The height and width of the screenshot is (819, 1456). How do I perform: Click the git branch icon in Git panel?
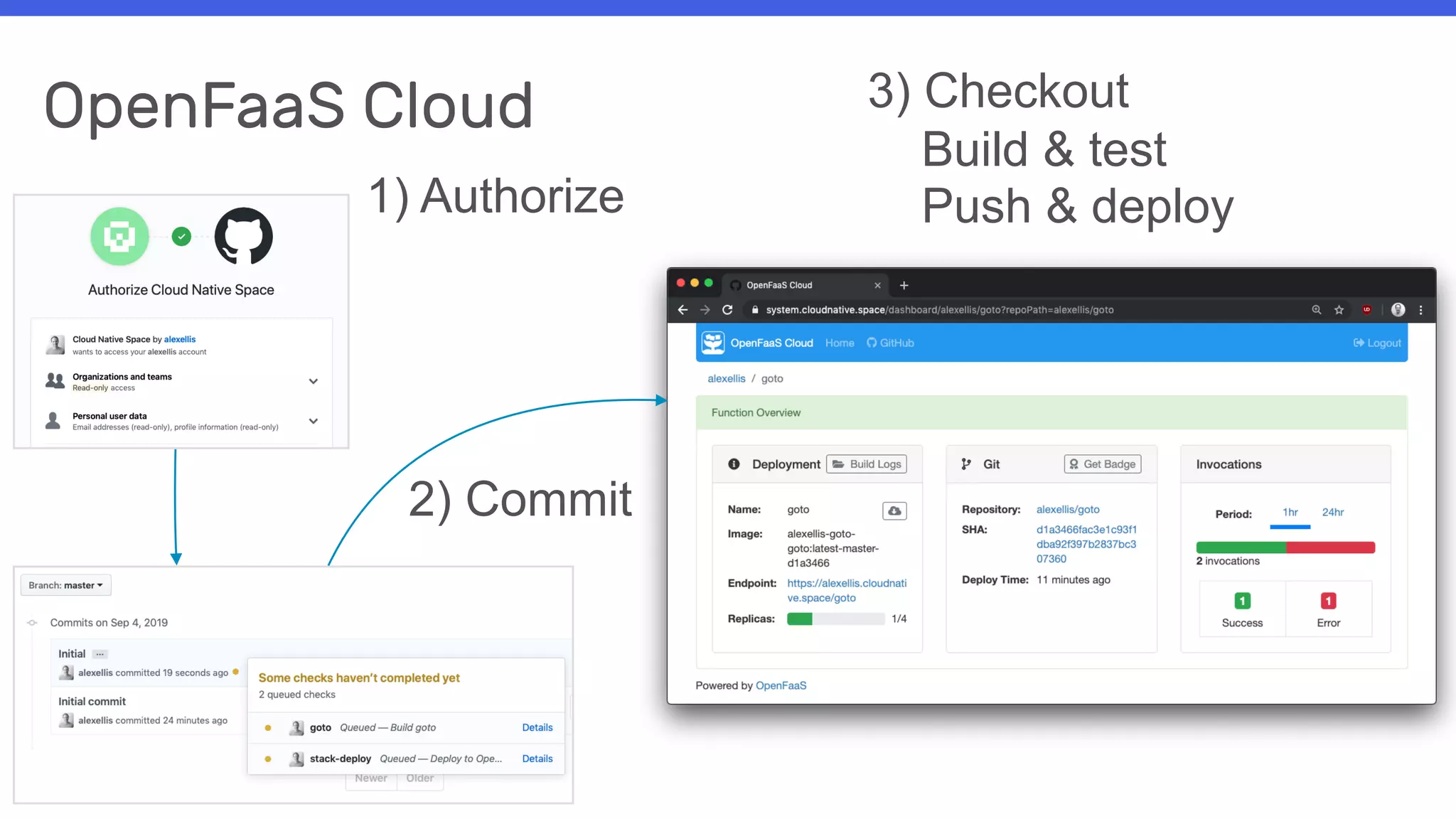966,464
